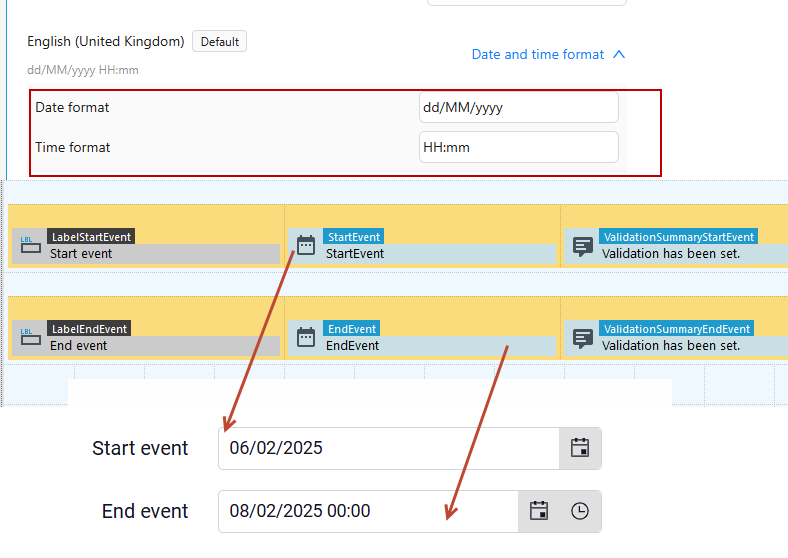This screenshot has width=788, height=558.
Task: Click the EndEvent calendar control icon
Action: 306,337
